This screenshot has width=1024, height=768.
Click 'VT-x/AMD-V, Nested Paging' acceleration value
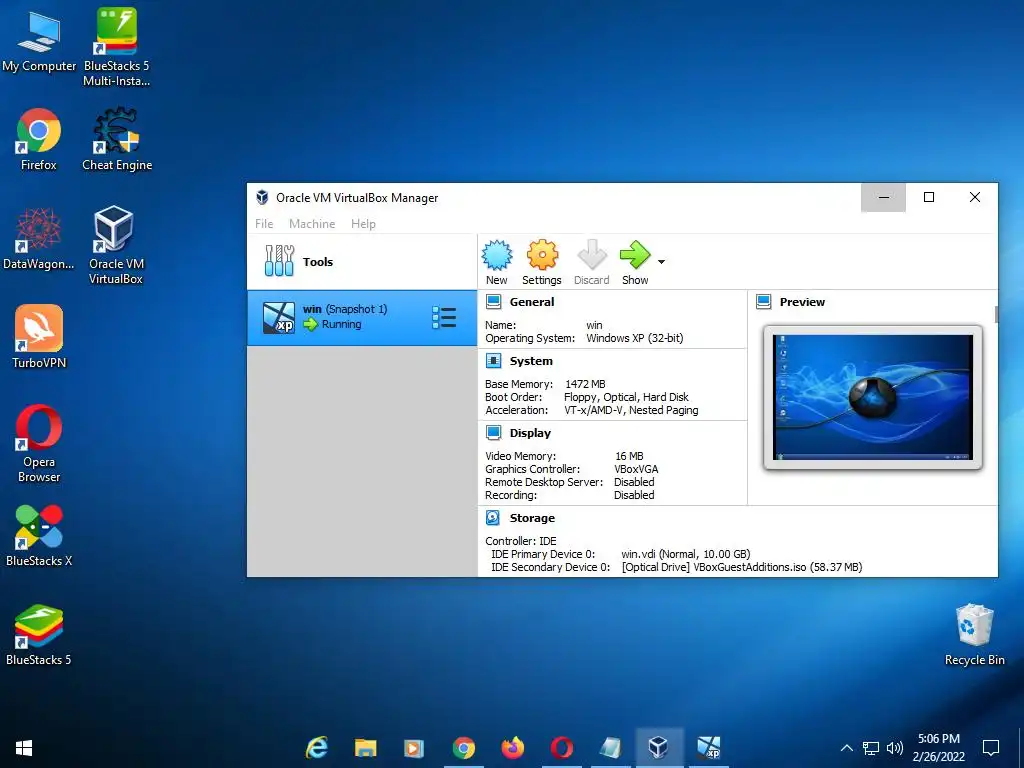(632, 410)
